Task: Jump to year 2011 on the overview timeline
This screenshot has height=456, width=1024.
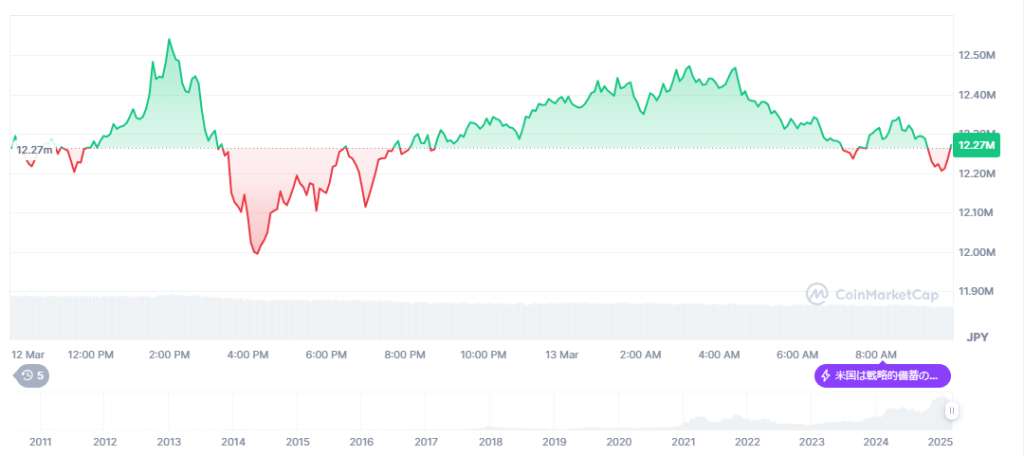Action: tap(41, 441)
